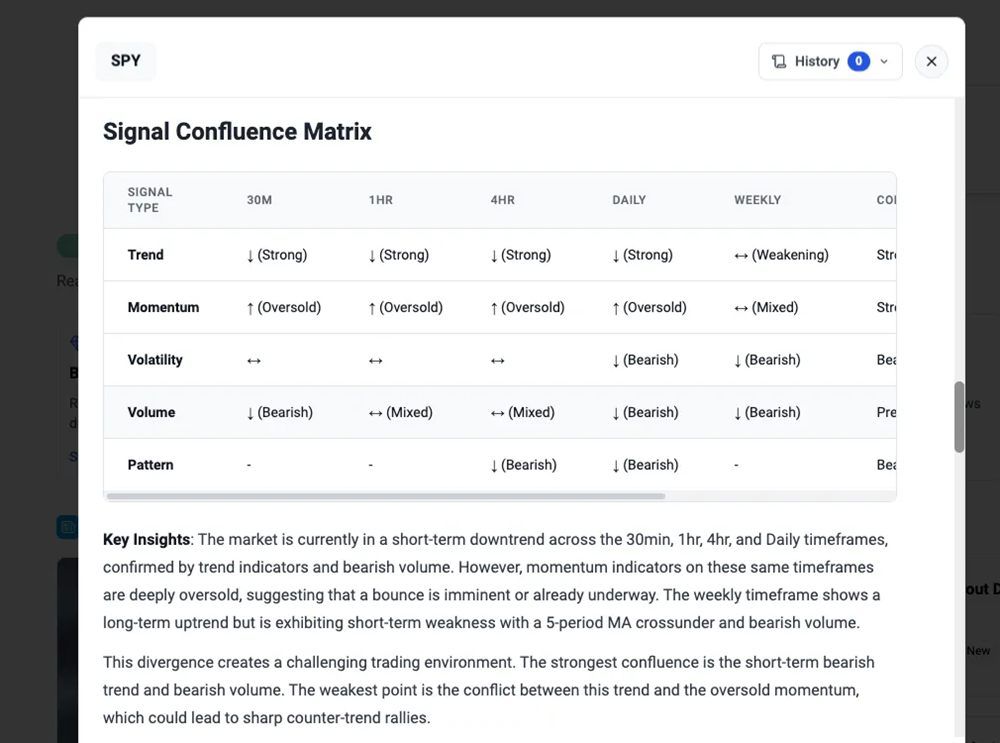The height and width of the screenshot is (743, 1000).
Task: Click the down arrow in Volatility Weekly cell
Action: point(739,361)
